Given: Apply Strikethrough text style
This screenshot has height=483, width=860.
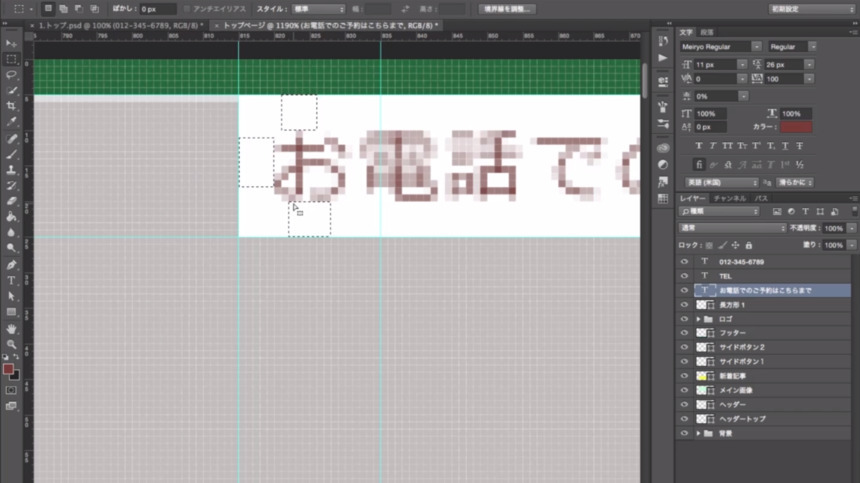Looking at the screenshot, I should point(800,146).
